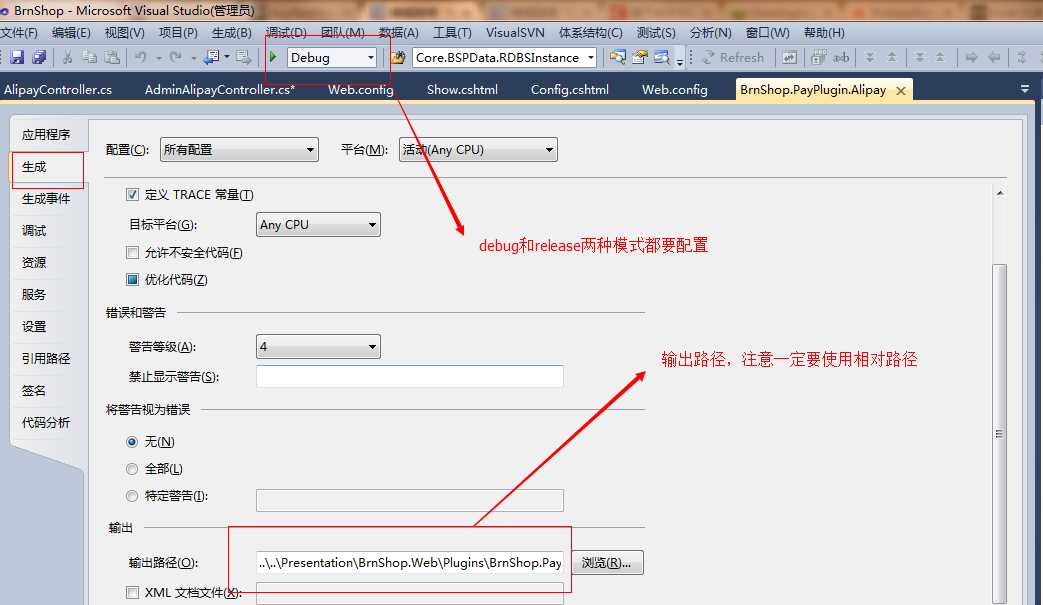Click the Navigate Forward icon

pyautogui.click(x=243, y=57)
